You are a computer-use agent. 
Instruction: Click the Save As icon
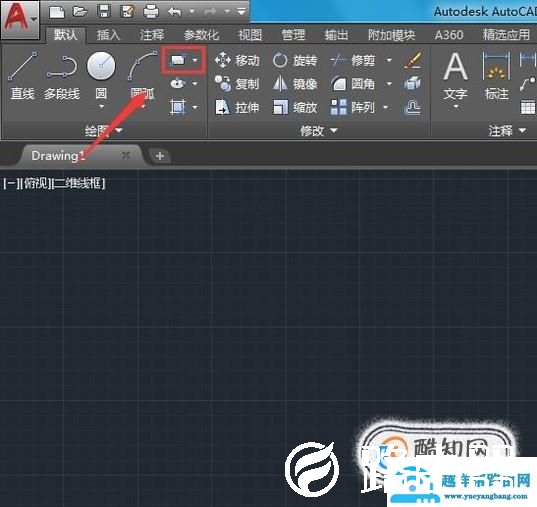point(127,12)
